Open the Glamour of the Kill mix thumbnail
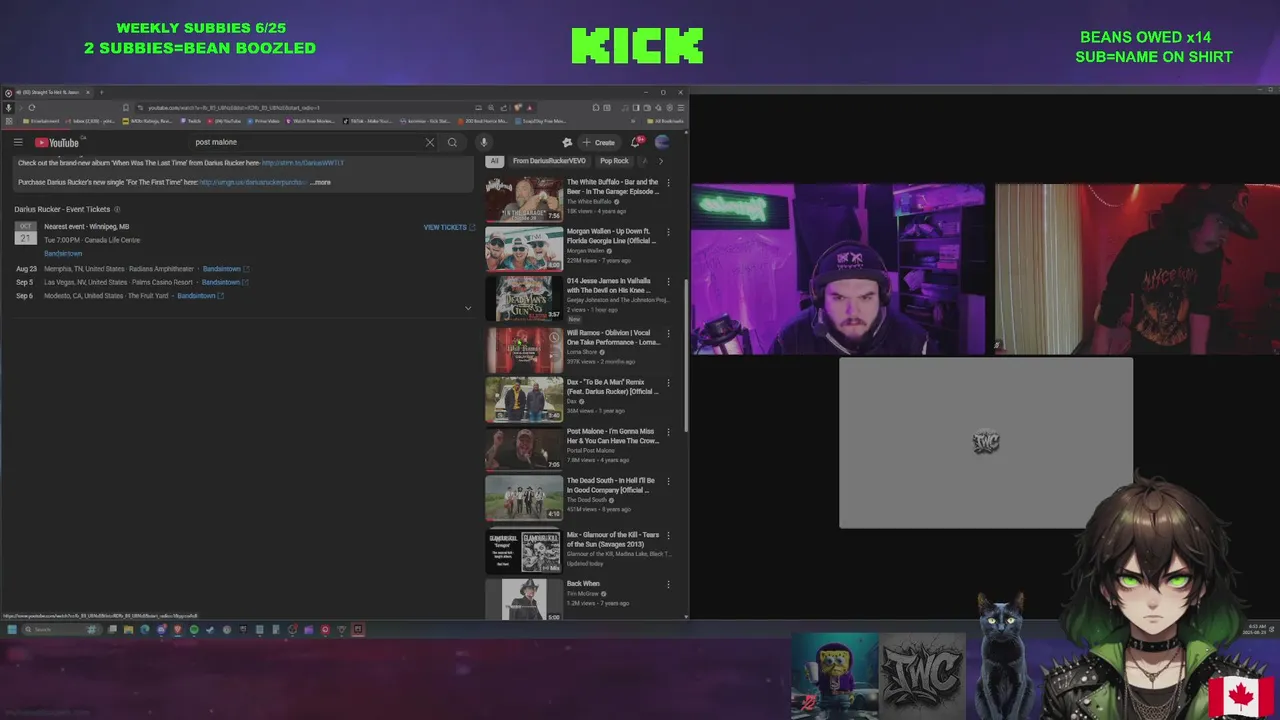This screenshot has width=1280, height=720. pos(524,551)
